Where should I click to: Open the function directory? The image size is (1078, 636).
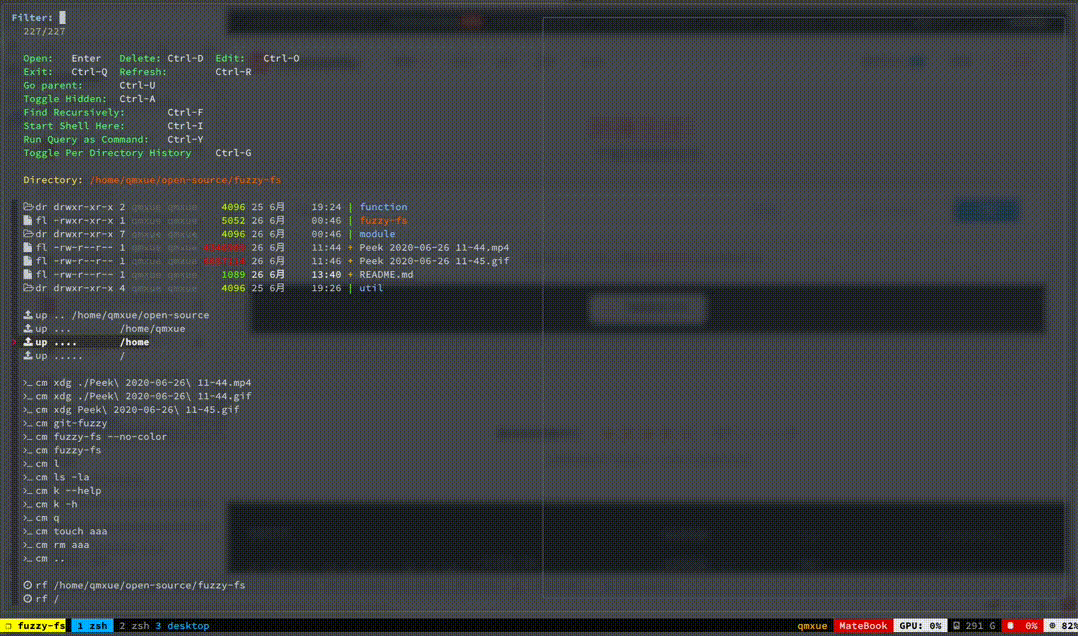(x=383, y=207)
